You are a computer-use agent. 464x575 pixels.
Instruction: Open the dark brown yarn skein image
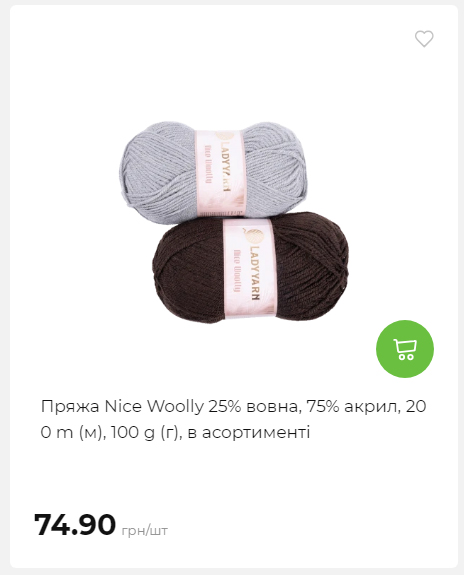tap(251, 266)
